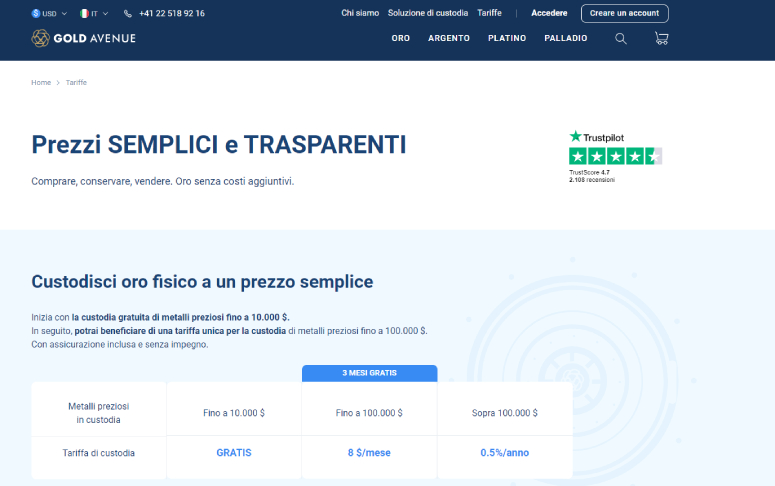Open the PLATINO menu
Viewport: 775px width, 486px height.
pyautogui.click(x=507, y=38)
